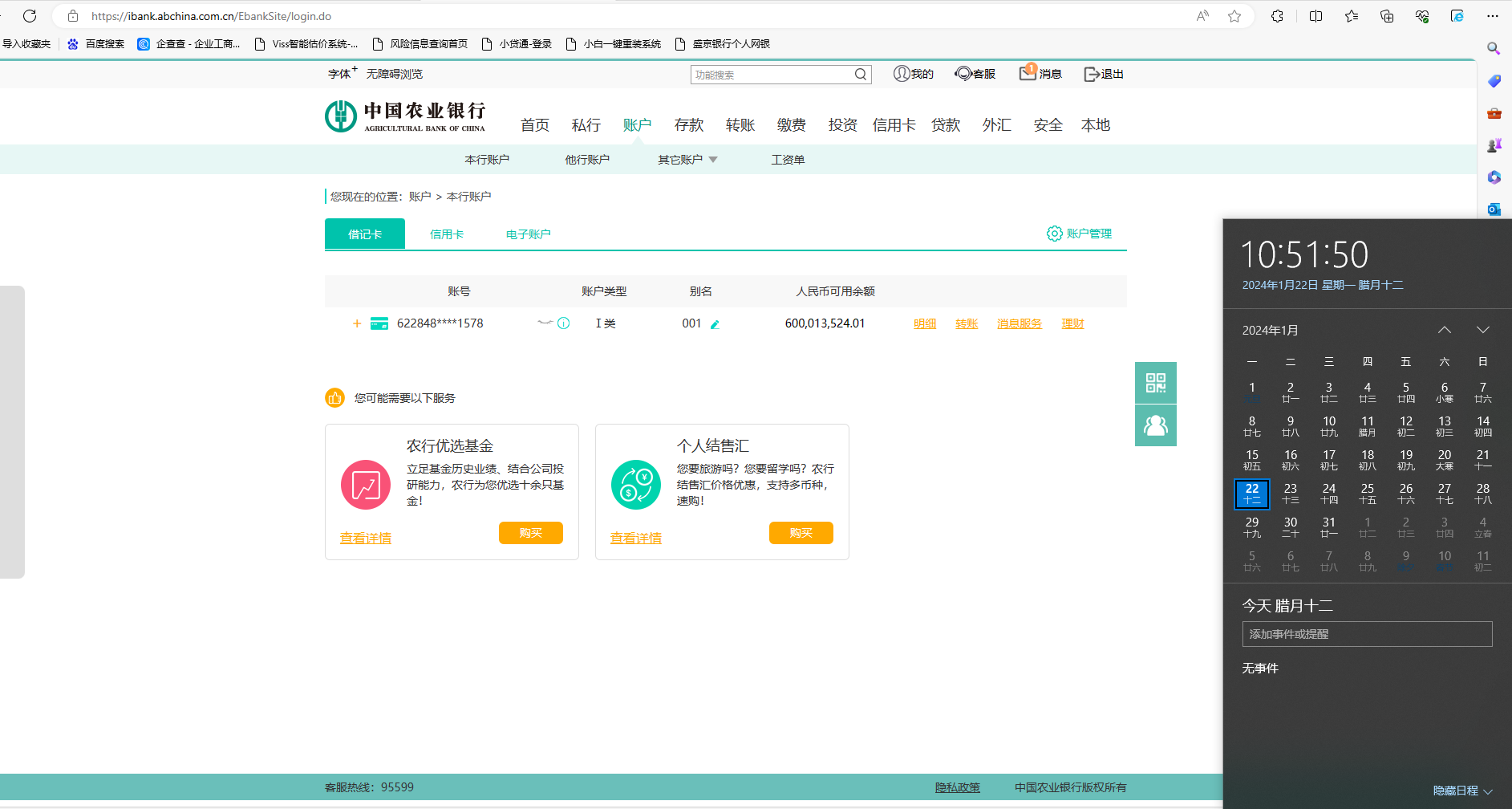Image resolution: width=1512 pixels, height=809 pixels.
Task: Click the 添加事件或提醒 input field
Action: tap(1366, 634)
